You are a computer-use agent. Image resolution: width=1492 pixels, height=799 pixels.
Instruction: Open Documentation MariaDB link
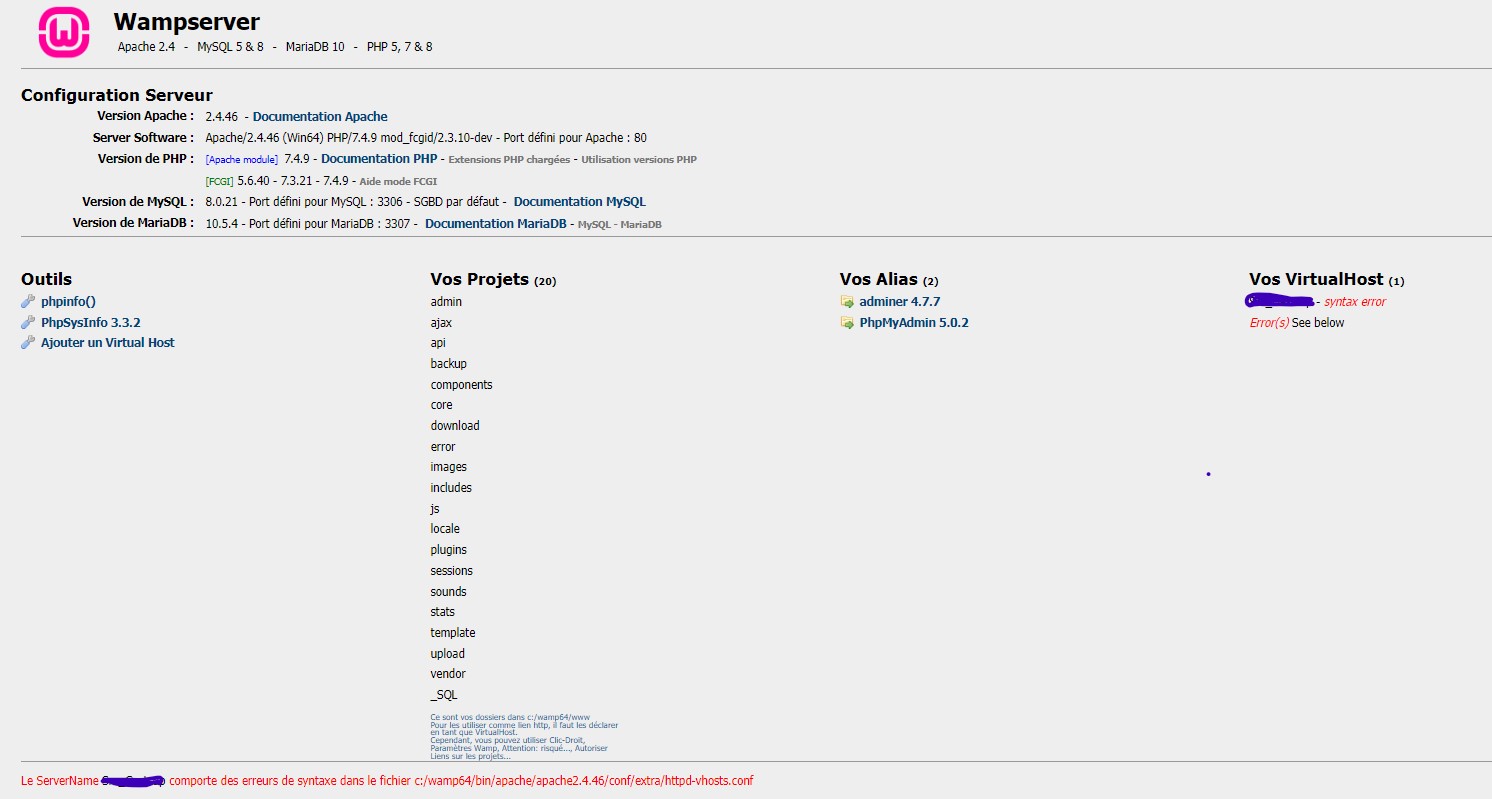pos(496,224)
